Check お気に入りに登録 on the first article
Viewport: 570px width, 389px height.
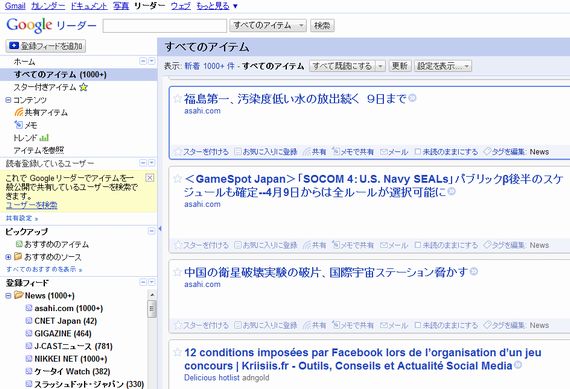pos(238,152)
